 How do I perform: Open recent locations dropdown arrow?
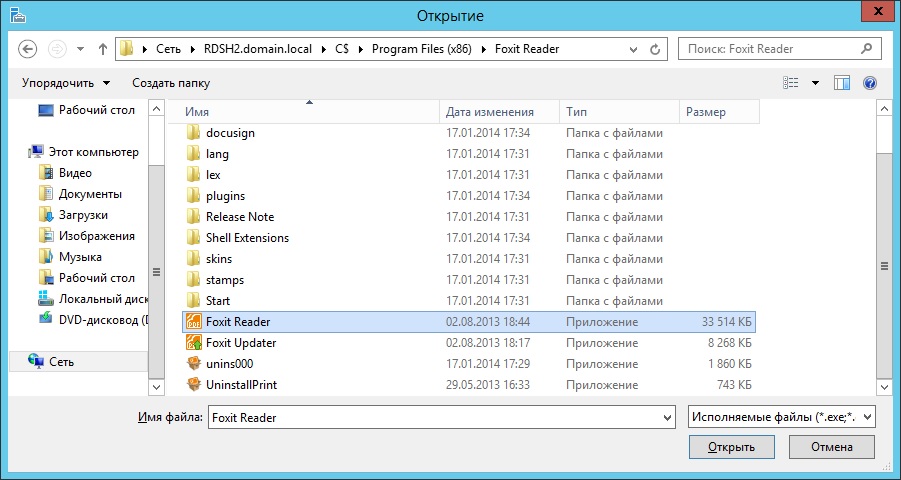click(80, 49)
